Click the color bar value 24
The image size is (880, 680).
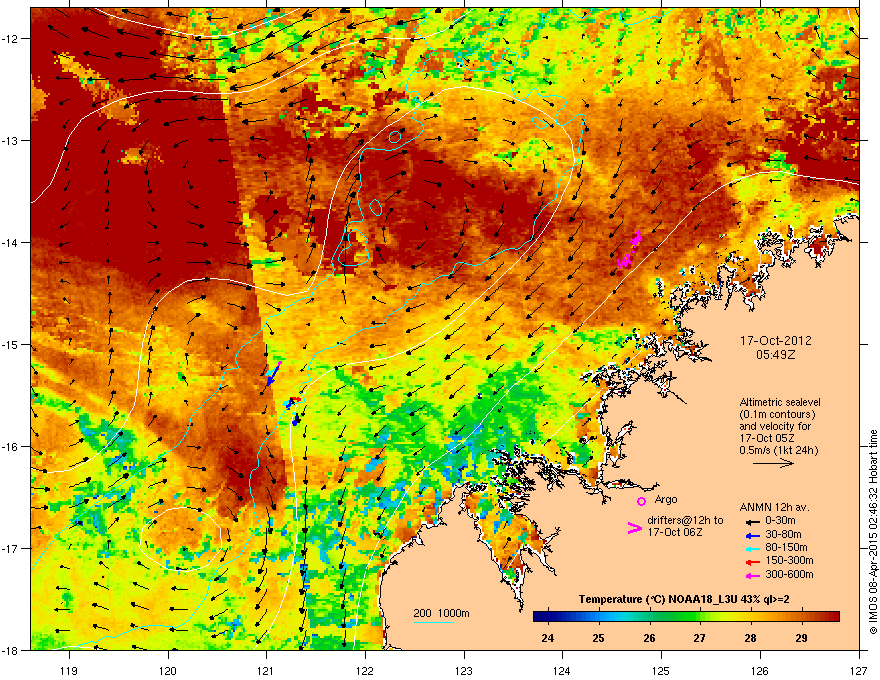coord(547,638)
